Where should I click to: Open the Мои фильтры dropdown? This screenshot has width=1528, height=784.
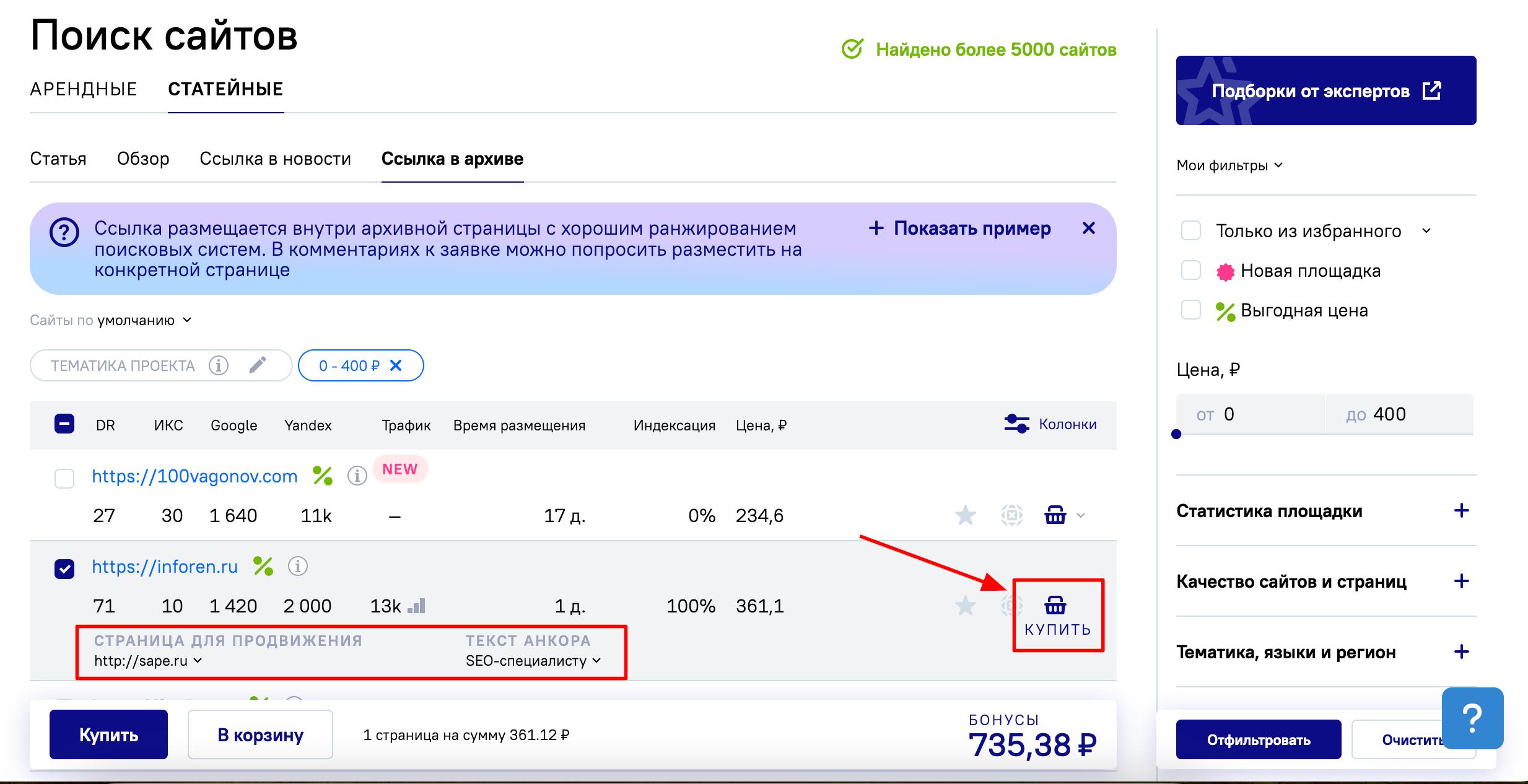coord(1229,165)
